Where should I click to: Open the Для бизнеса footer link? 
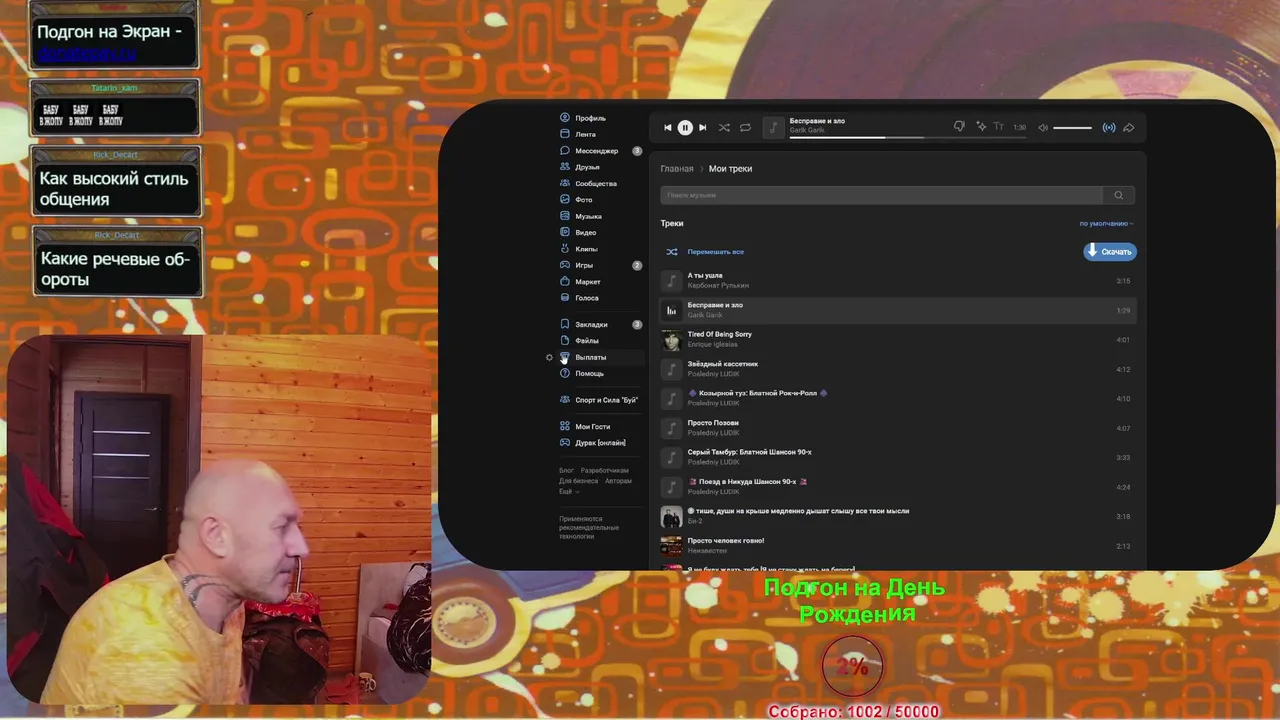click(579, 481)
